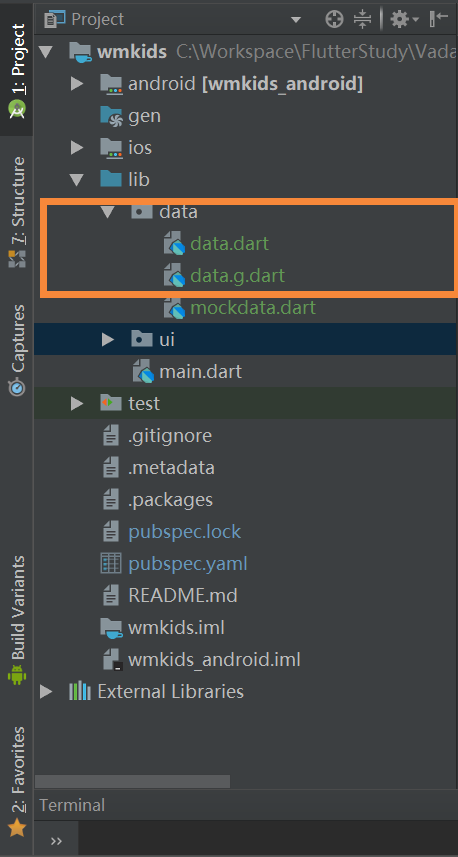Collapse the data folder
The image size is (458, 857).
108,212
